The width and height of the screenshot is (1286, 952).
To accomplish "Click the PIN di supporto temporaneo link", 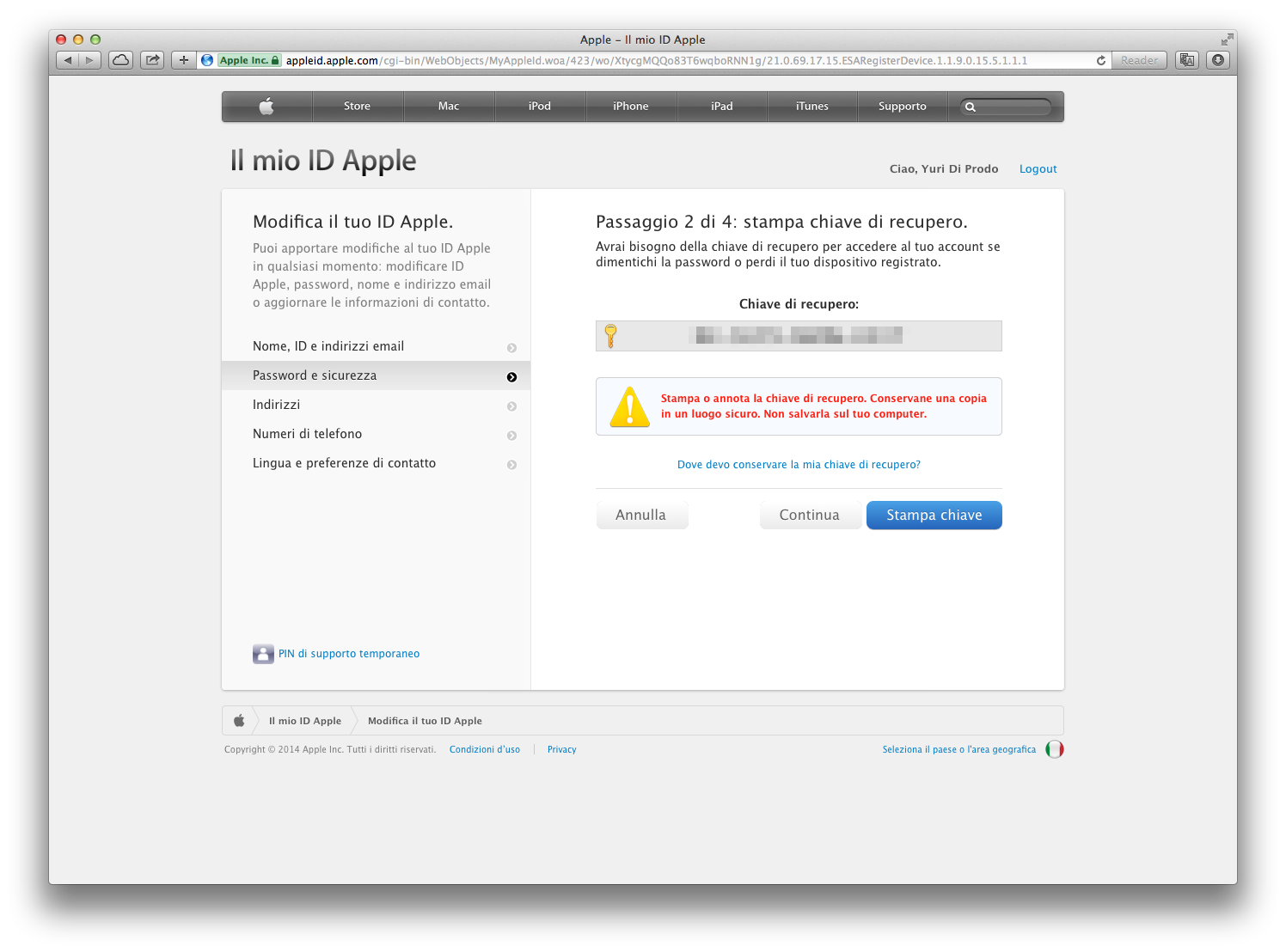I will [349, 654].
